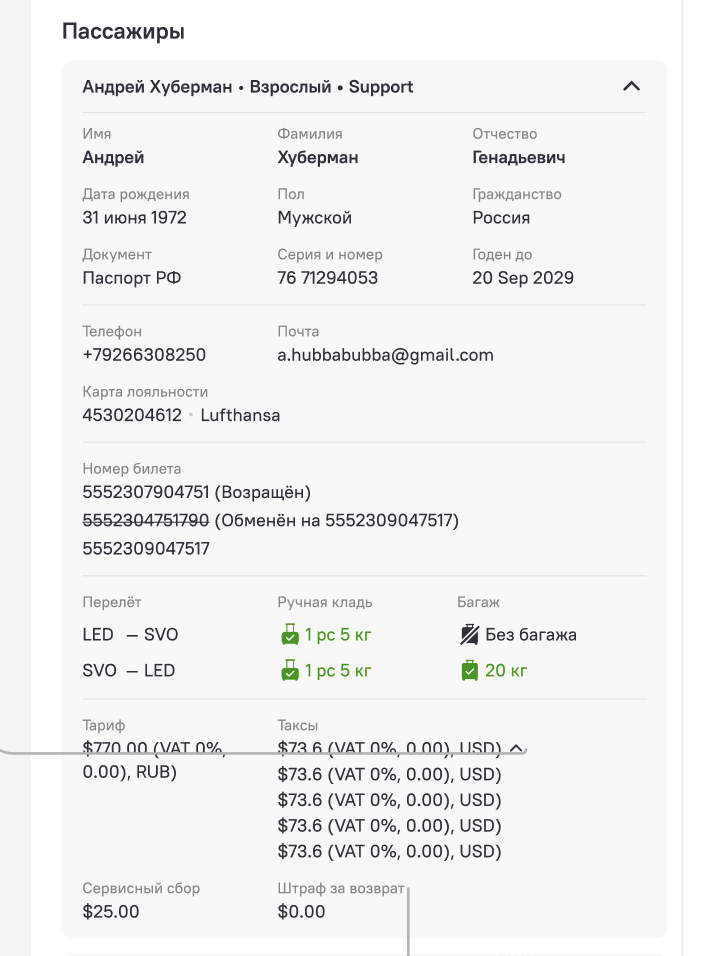The width and height of the screenshot is (728, 956).
Task: Click the 1 pc 5 кг text for SVO – LED
Action: (338, 671)
